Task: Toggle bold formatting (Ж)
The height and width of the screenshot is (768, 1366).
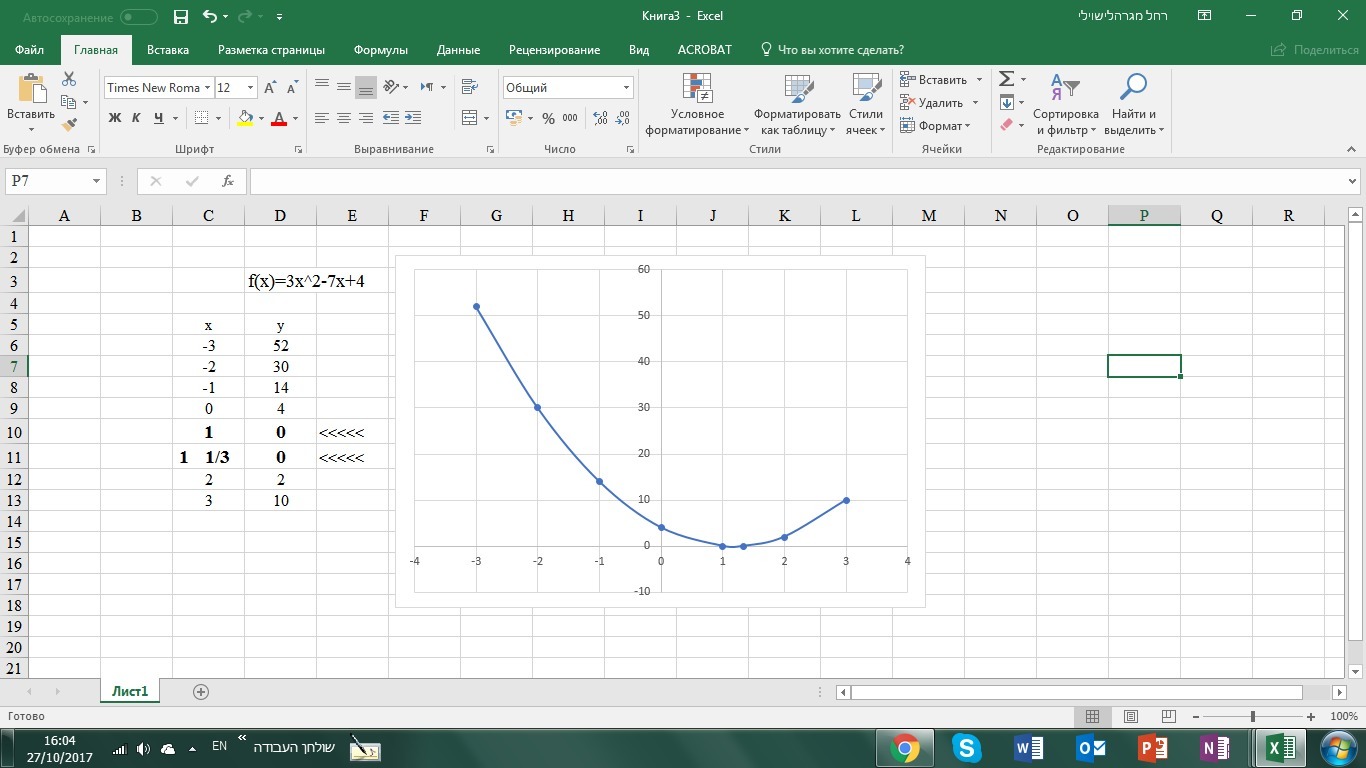Action: [114, 118]
